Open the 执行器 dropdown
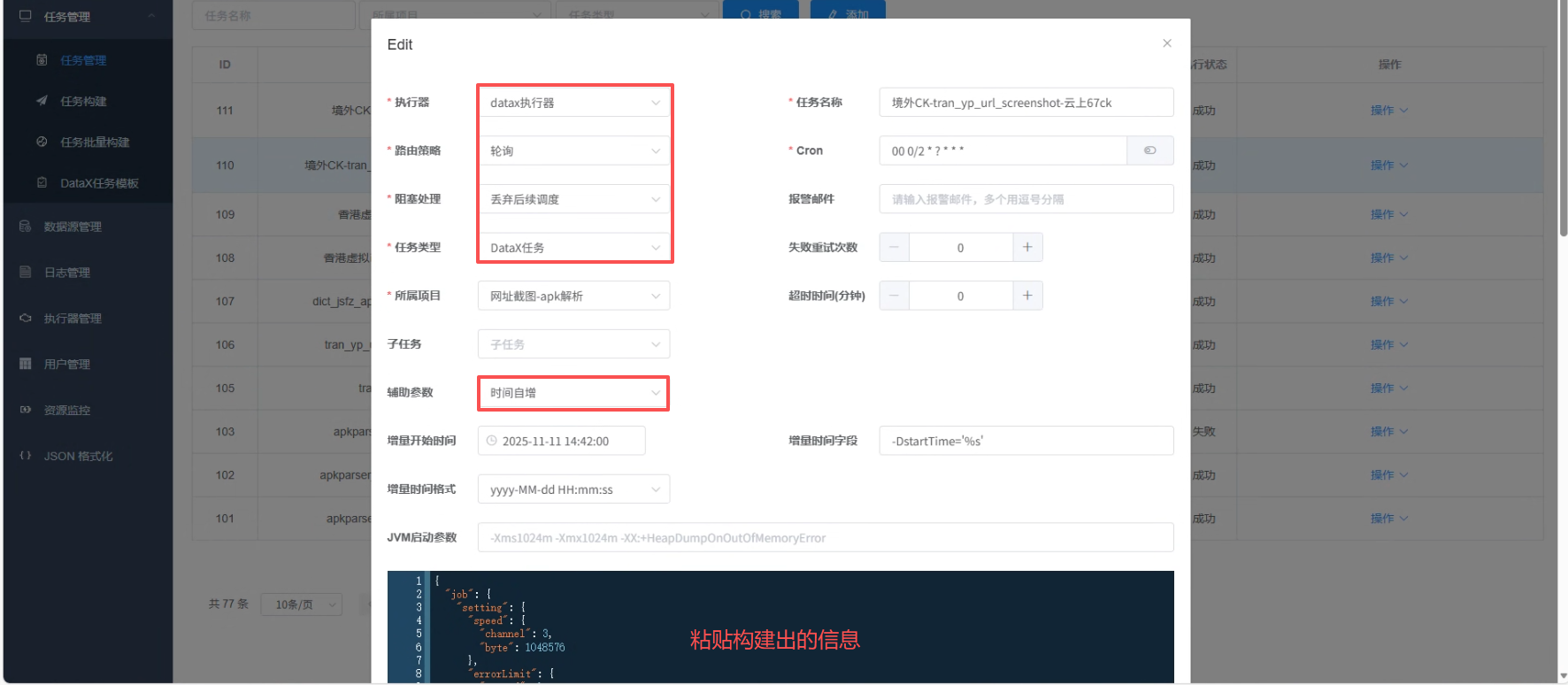Image resolution: width=1568 pixels, height=685 pixels. (x=573, y=103)
